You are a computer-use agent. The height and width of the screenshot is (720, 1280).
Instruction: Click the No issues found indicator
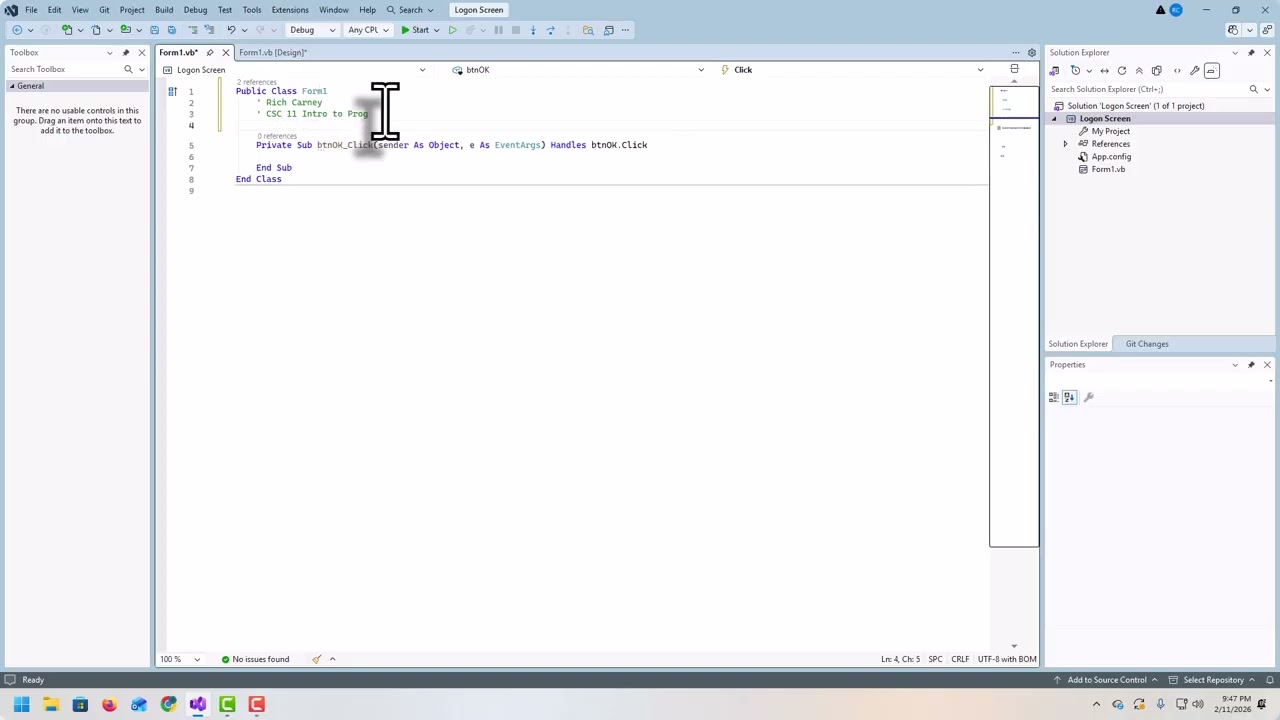[255, 659]
